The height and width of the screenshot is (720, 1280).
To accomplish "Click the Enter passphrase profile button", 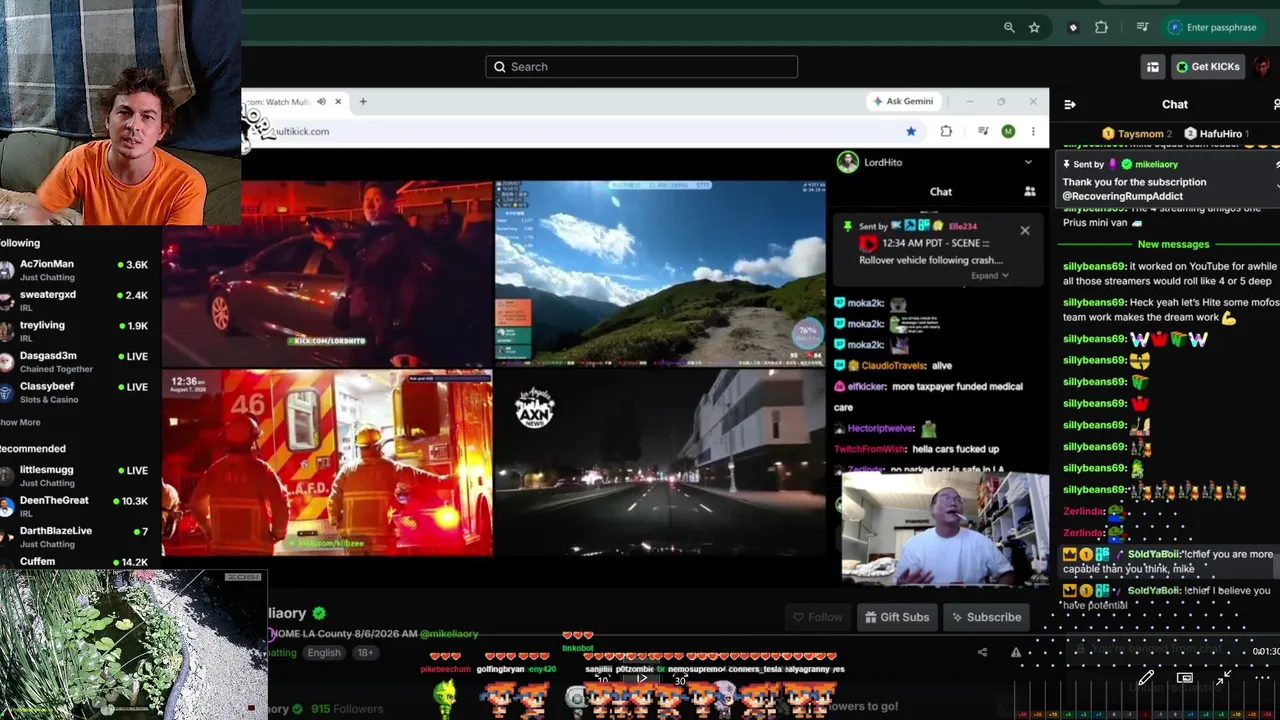I will (1212, 28).
